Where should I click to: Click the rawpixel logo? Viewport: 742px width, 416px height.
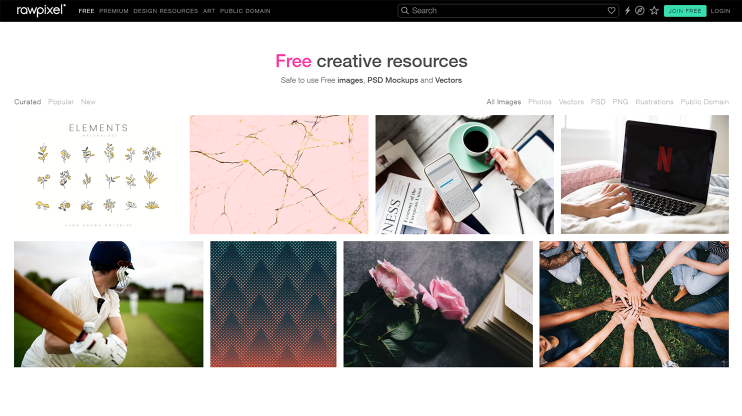click(41, 10)
